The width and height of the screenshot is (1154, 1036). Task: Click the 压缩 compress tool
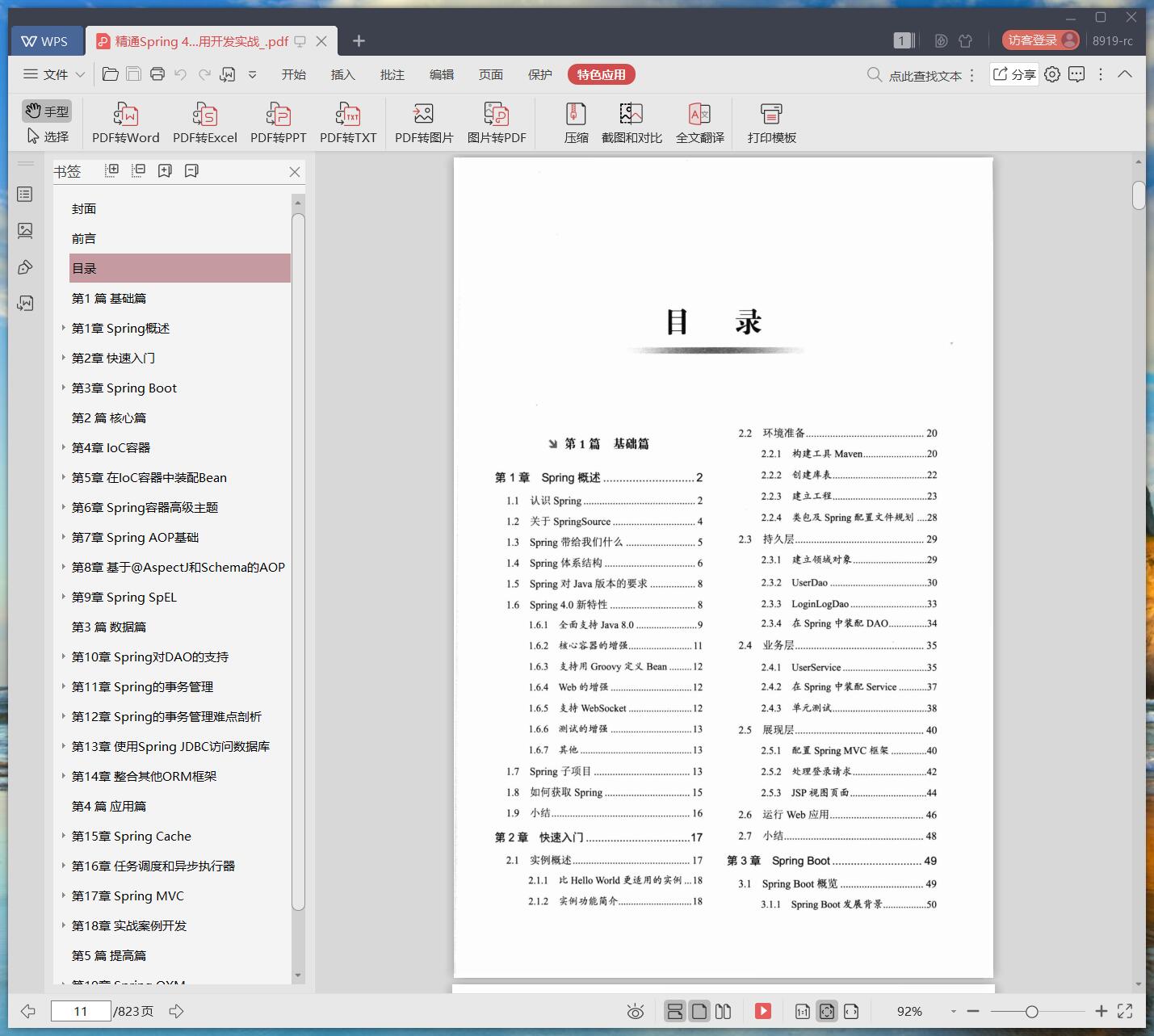coord(576,123)
